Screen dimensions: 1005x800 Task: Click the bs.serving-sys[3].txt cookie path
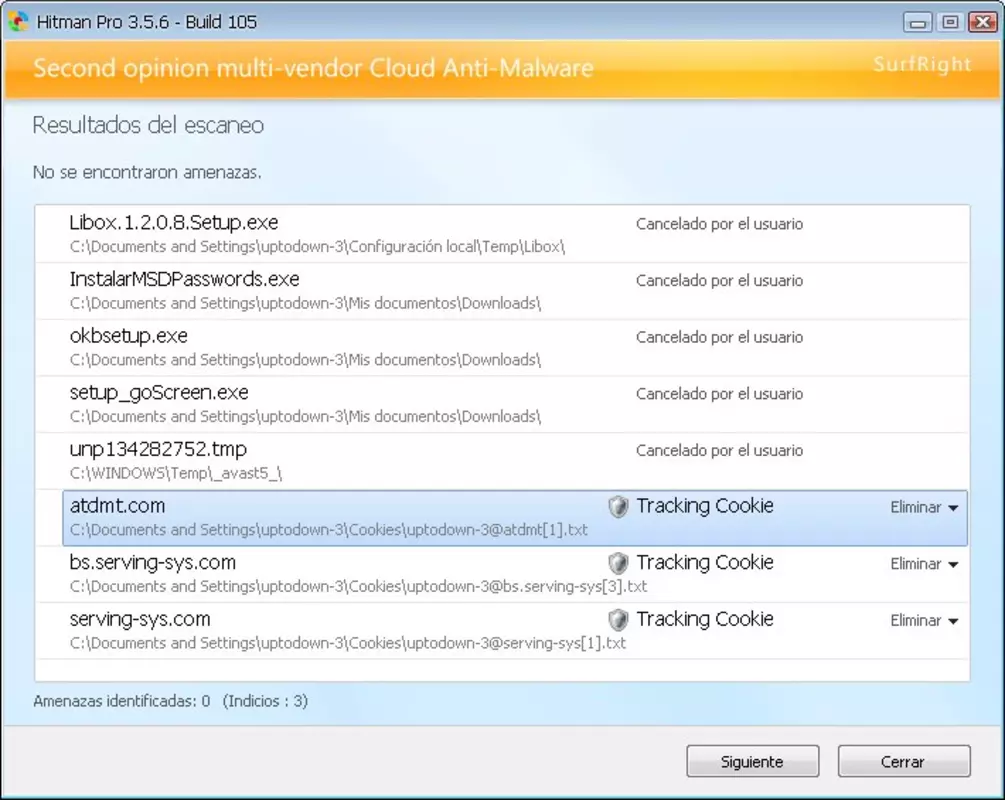tap(358, 587)
